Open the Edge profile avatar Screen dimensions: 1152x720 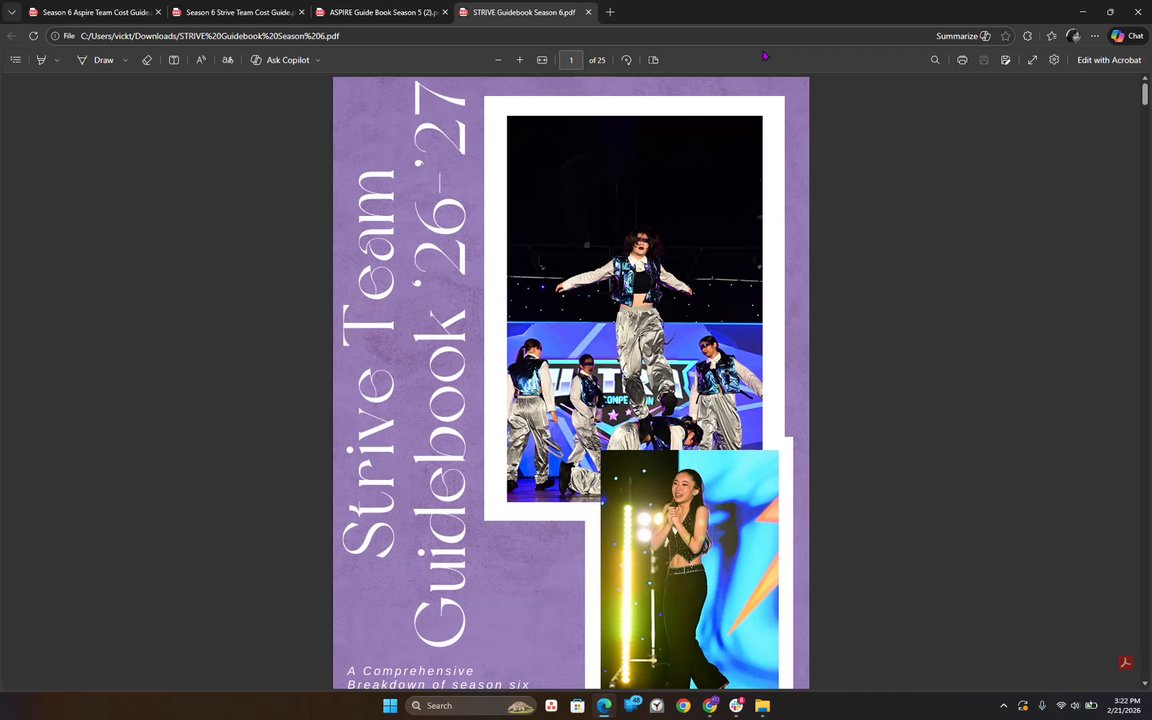click(x=1073, y=36)
